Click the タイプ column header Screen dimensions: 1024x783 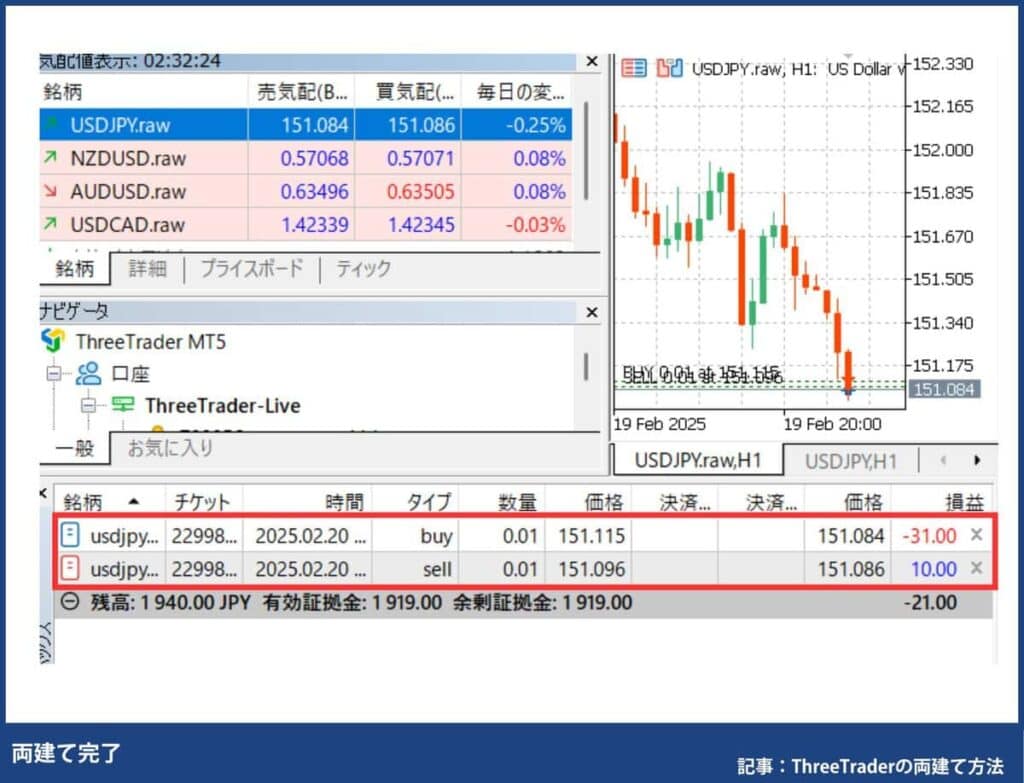pos(415,502)
